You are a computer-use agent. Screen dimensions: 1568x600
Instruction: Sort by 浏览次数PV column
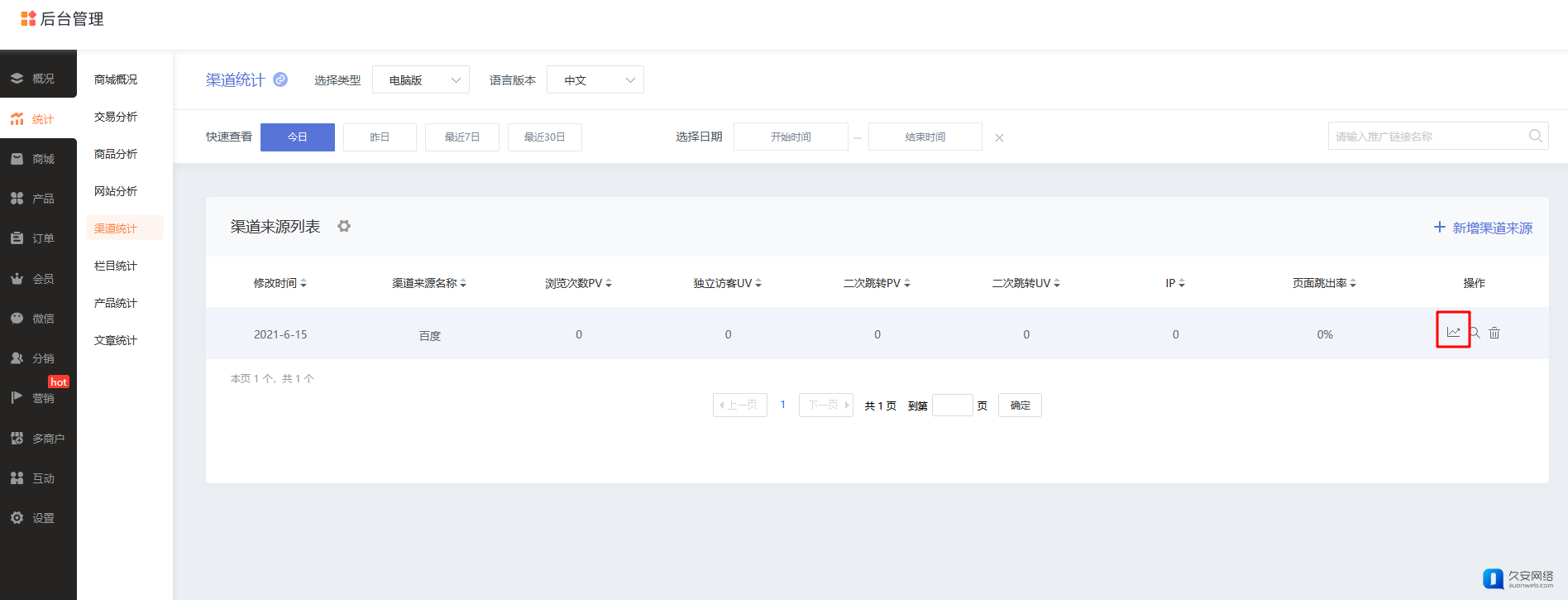pos(578,283)
